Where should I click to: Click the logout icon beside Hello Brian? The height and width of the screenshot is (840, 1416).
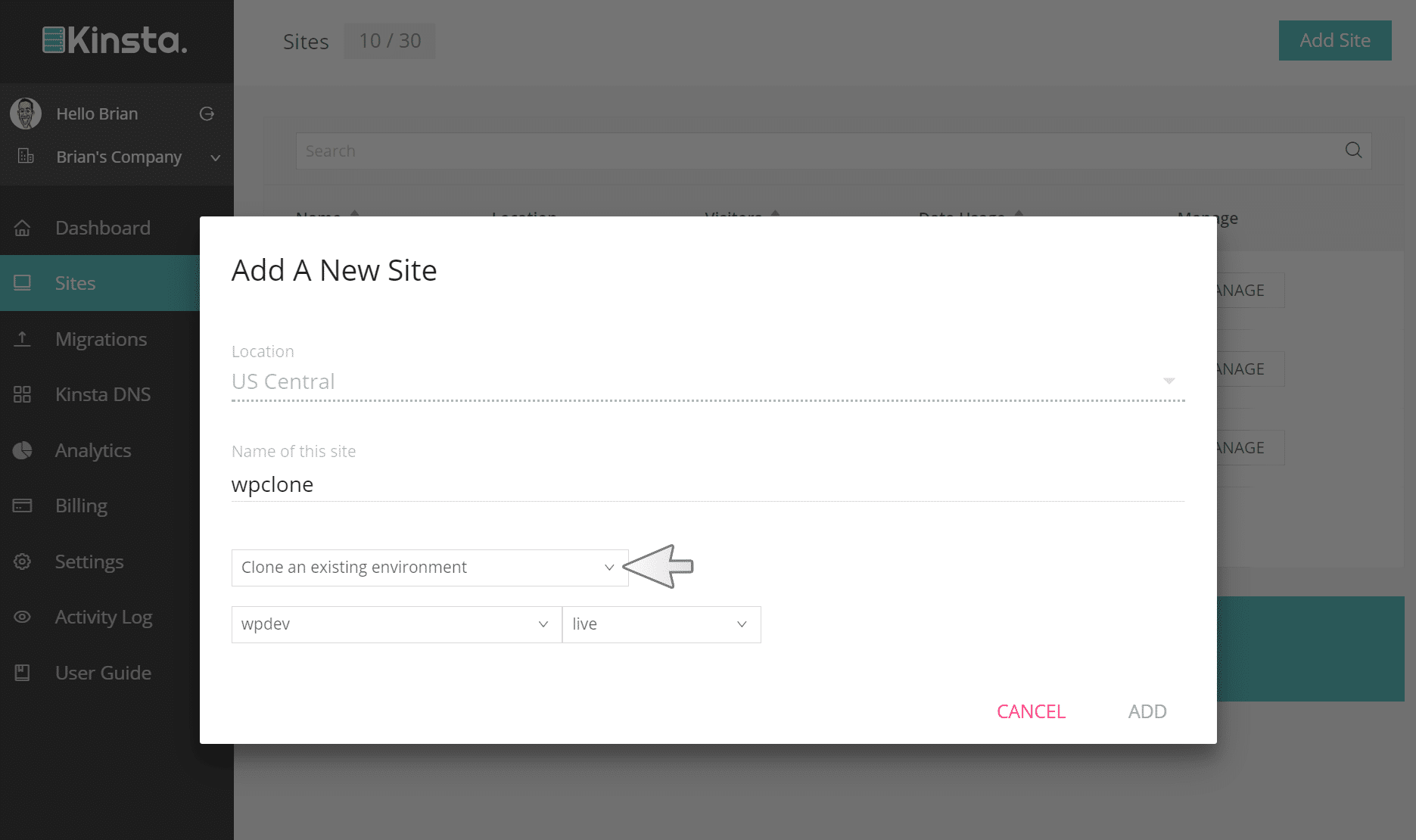click(207, 114)
